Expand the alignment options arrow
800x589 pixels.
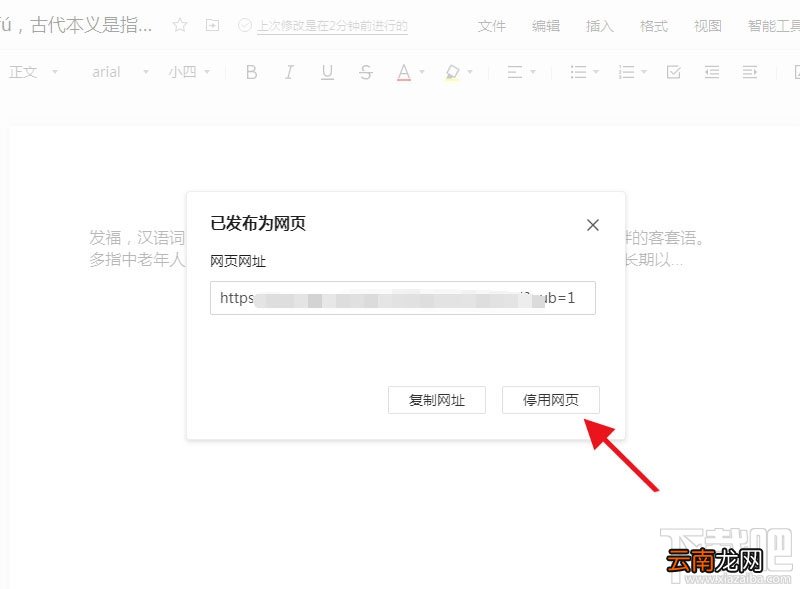(x=533, y=72)
